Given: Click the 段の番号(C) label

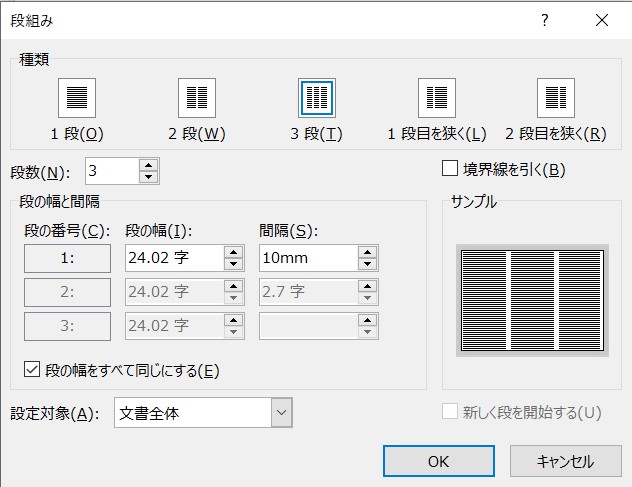Looking at the screenshot, I should coord(67,231).
